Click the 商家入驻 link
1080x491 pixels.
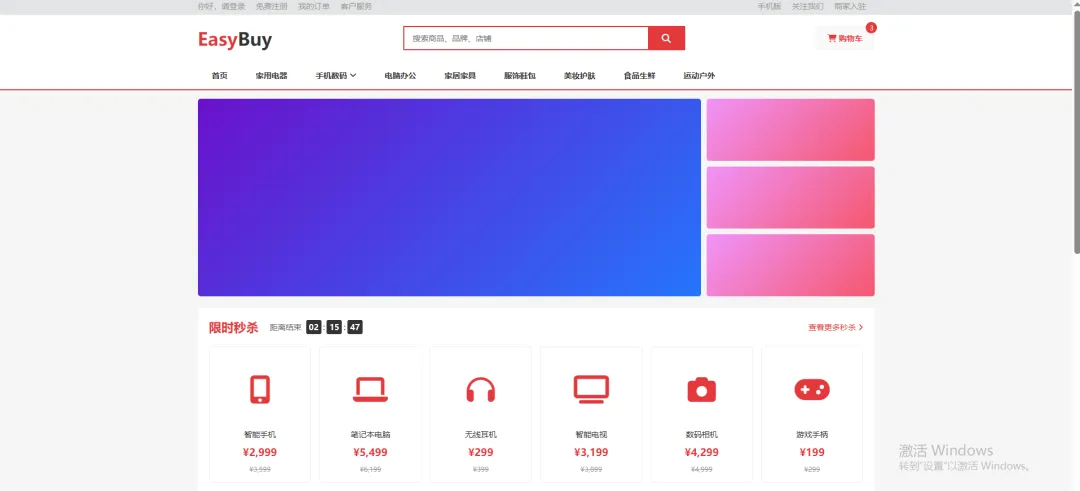click(850, 6)
